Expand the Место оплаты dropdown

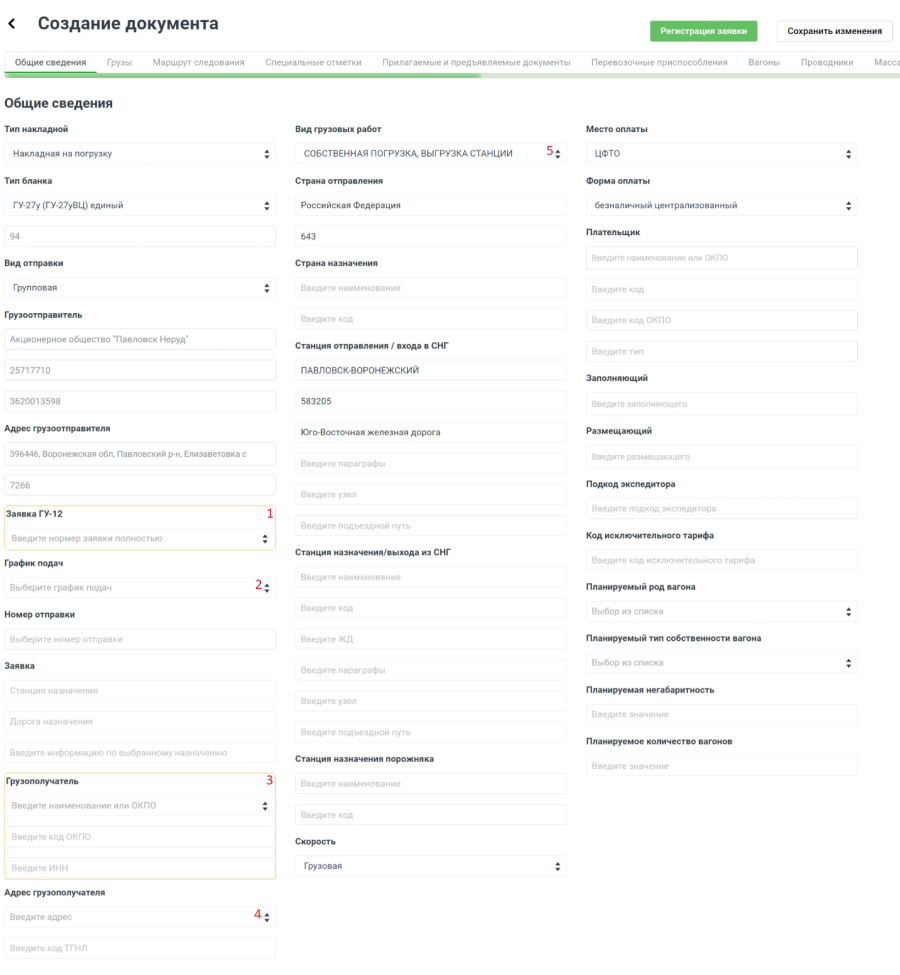pos(721,154)
